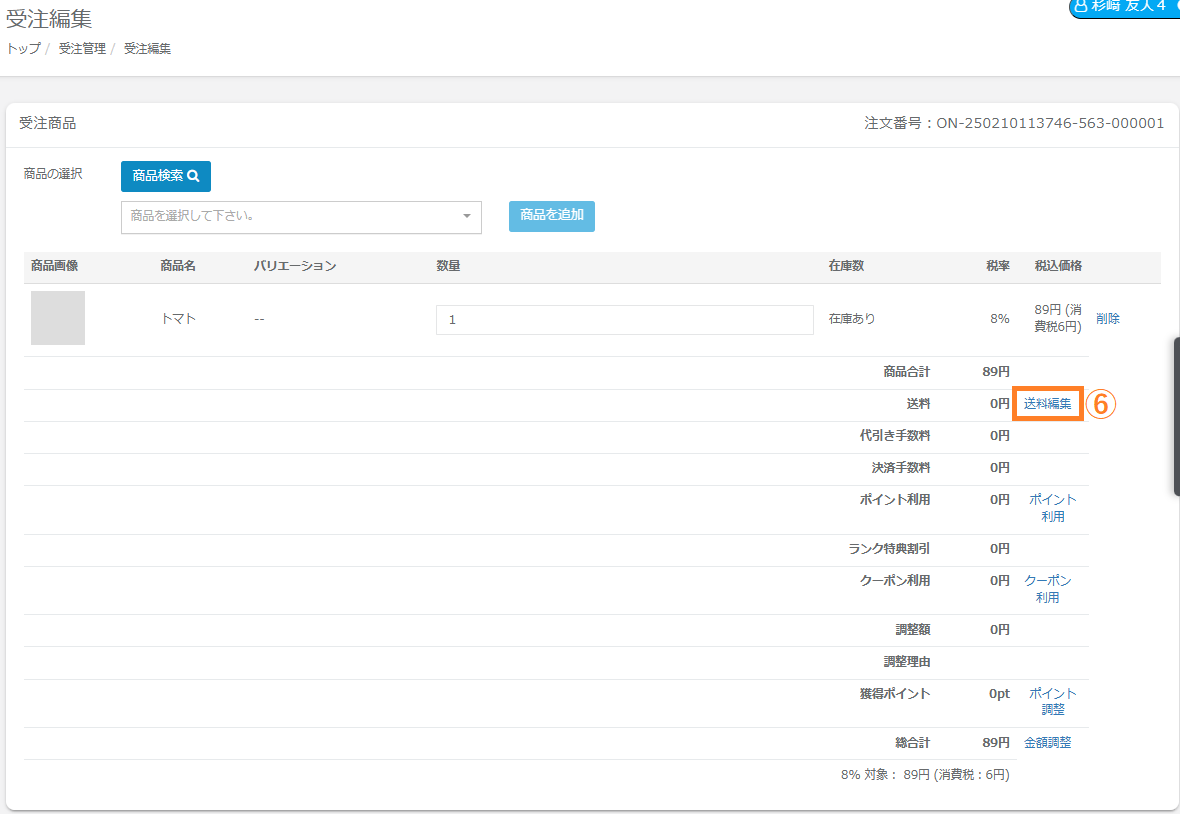Image resolution: width=1180 pixels, height=814 pixels.
Task: Open the ポイント調整 link
Action: click(1052, 701)
